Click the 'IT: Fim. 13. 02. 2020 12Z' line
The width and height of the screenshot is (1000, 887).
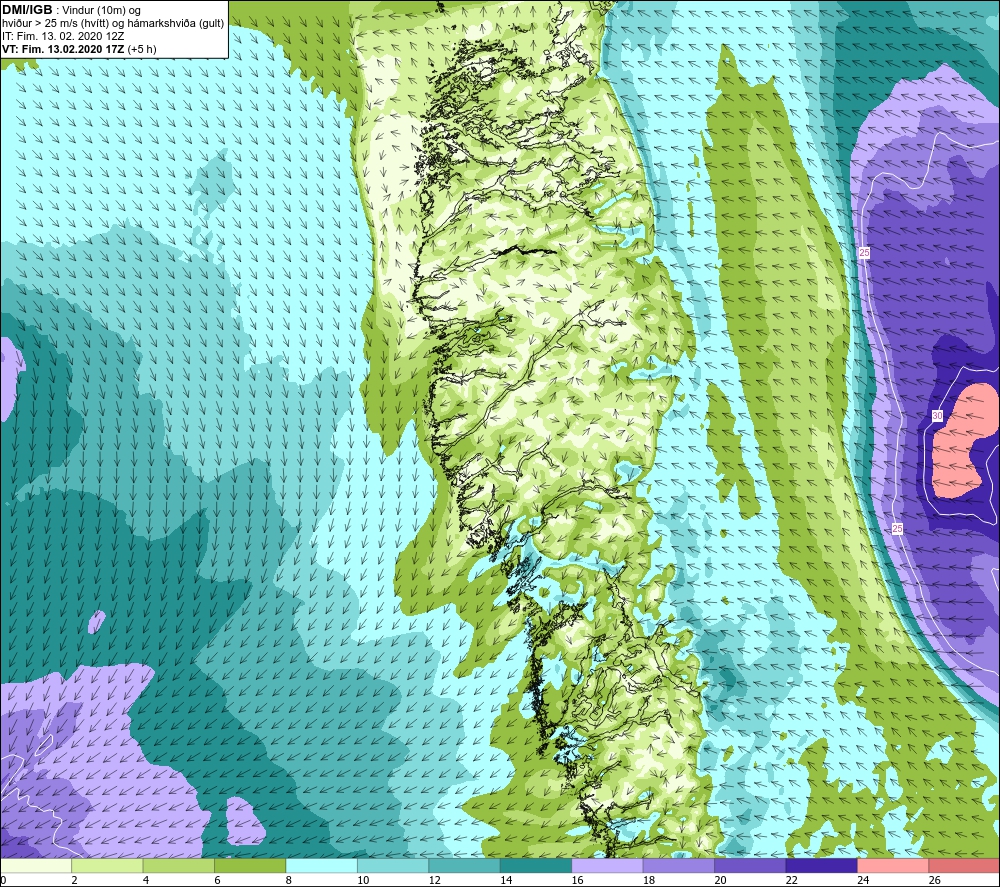pyautogui.click(x=63, y=36)
